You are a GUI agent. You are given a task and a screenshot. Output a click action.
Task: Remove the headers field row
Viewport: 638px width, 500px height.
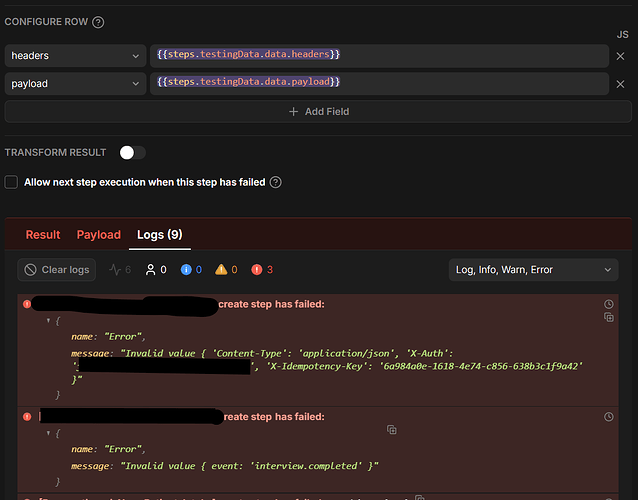coord(620,56)
